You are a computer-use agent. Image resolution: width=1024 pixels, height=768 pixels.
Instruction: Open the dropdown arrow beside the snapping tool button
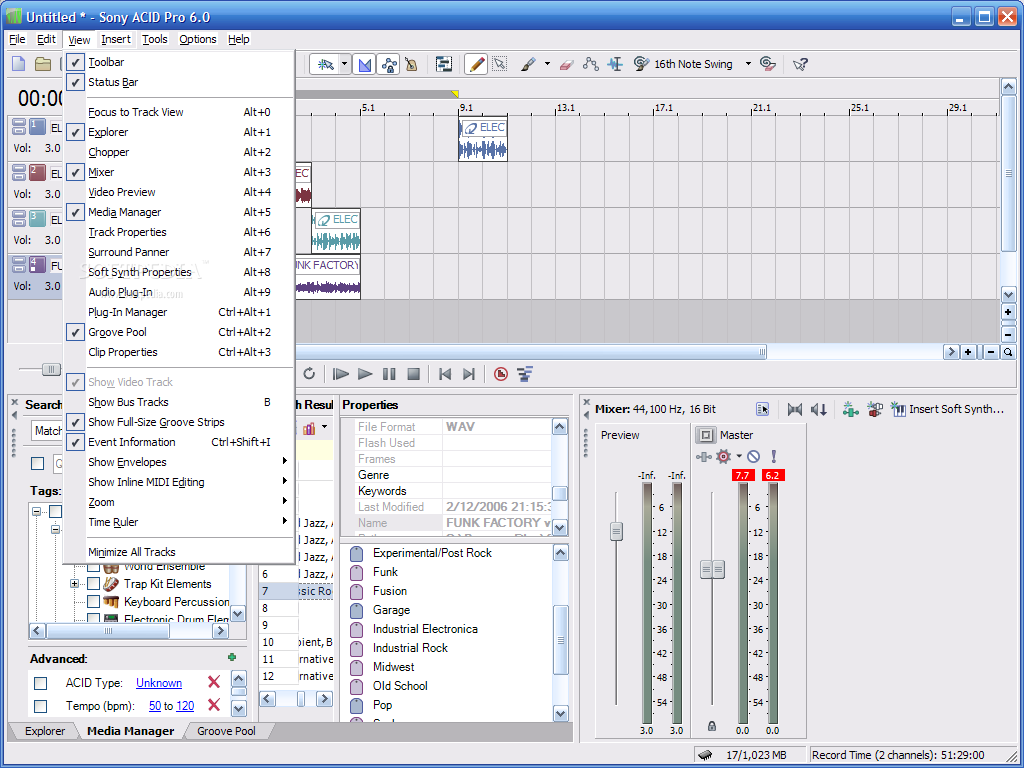[344, 64]
